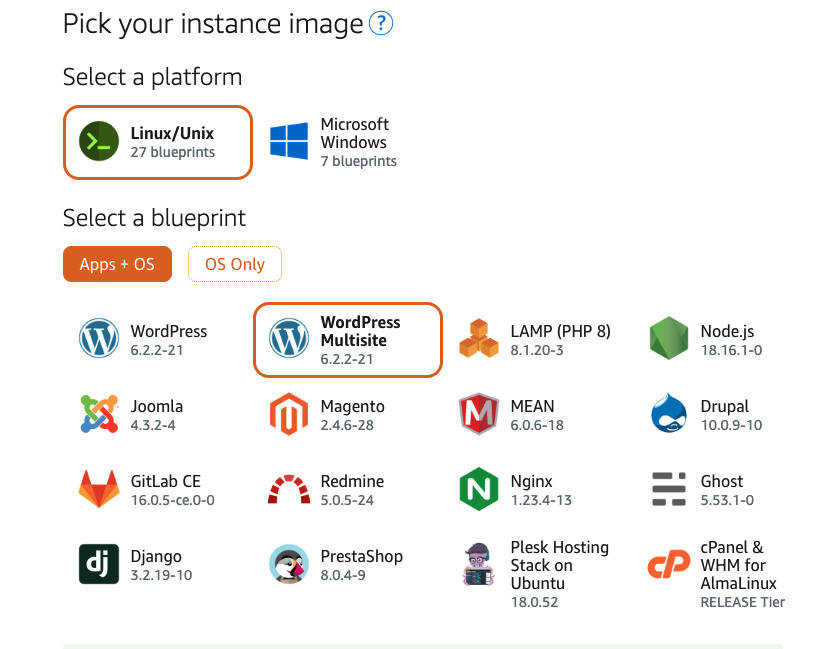Click the WordPress Multisite logo icon

click(289, 338)
